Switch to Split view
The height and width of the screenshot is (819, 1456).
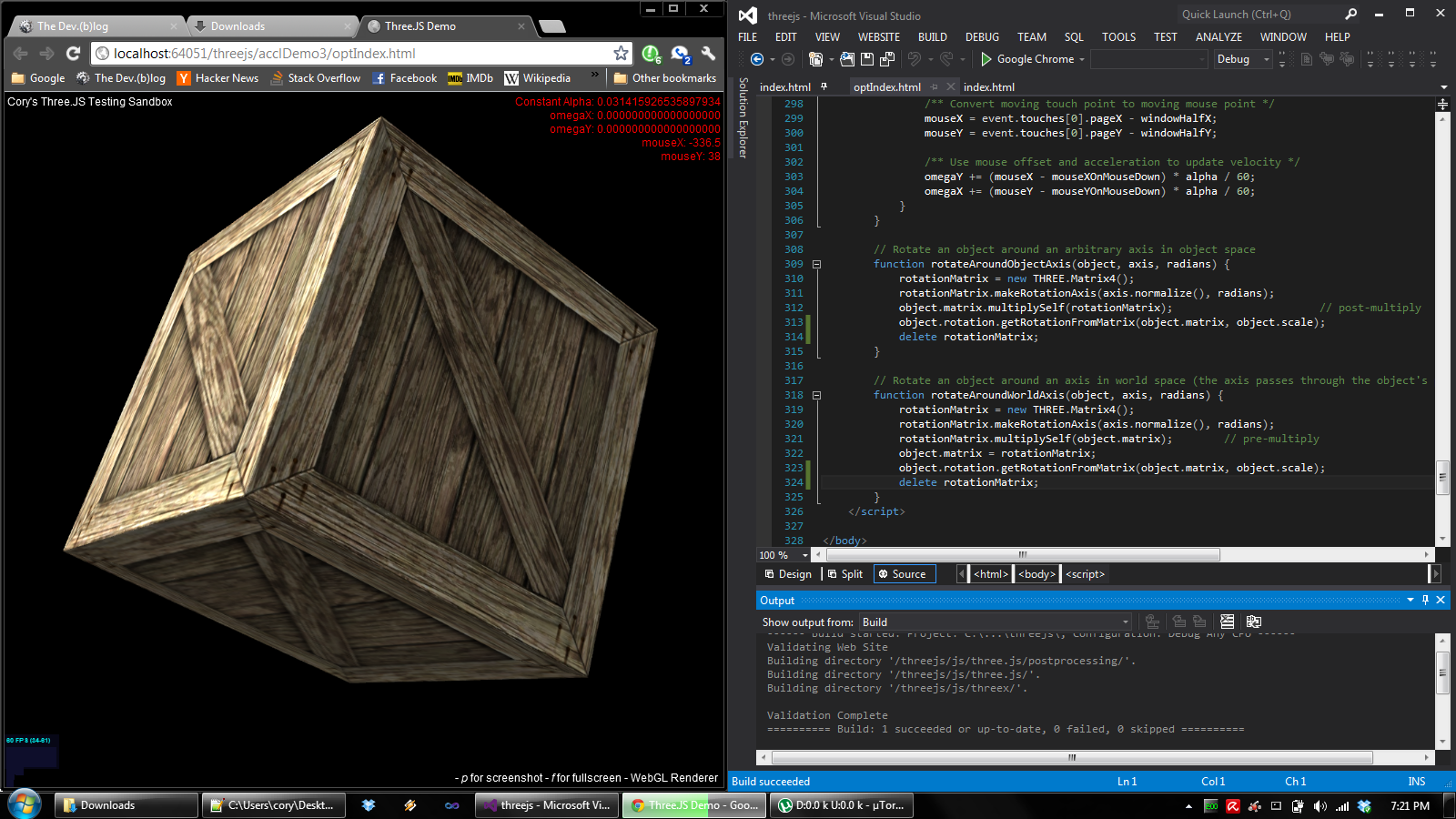coord(845,574)
